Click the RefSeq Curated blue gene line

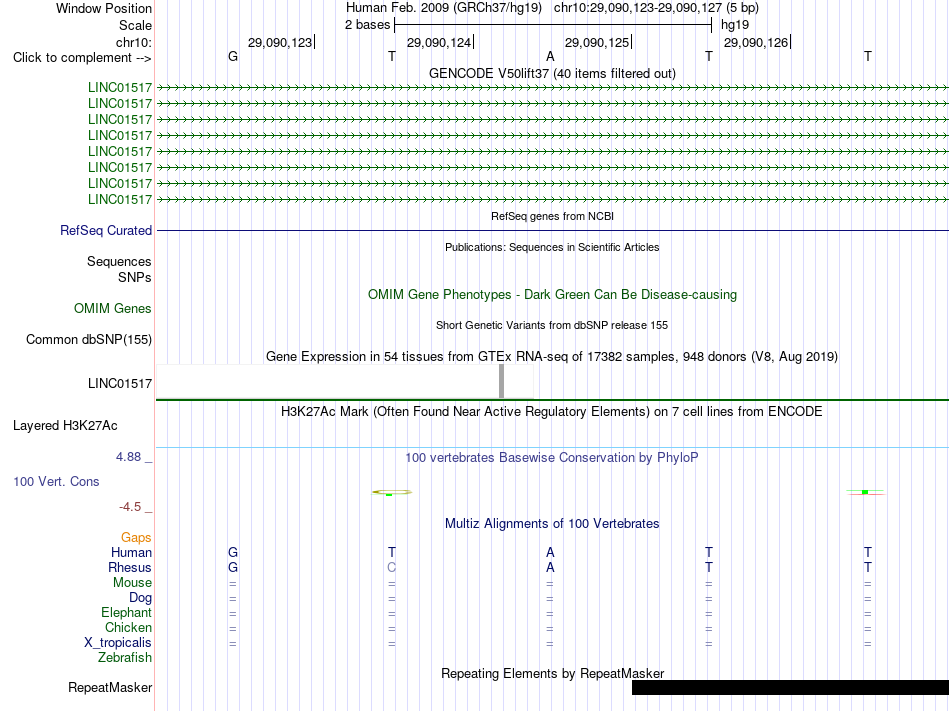(x=552, y=230)
